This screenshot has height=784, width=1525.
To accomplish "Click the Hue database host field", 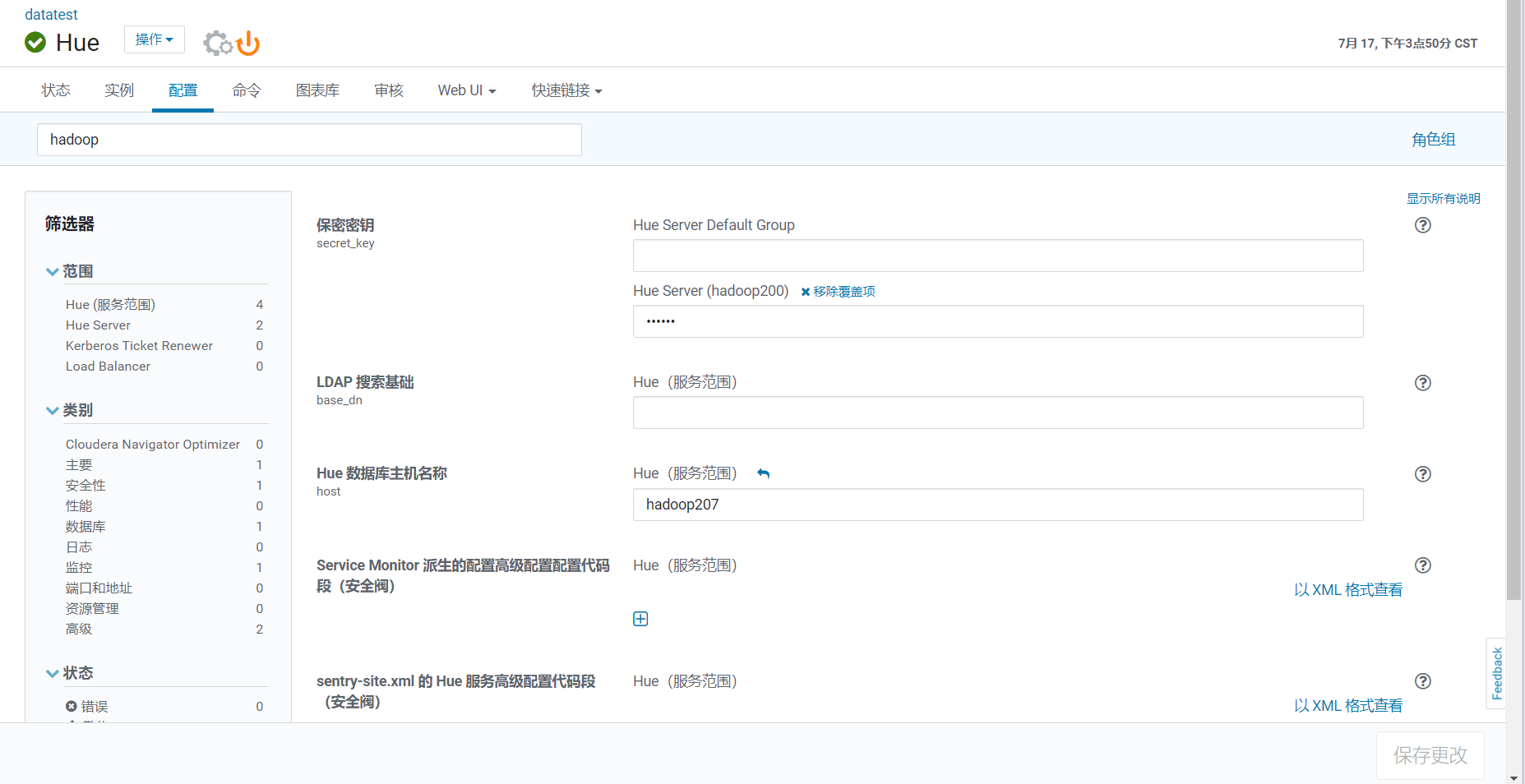I will tap(998, 505).
